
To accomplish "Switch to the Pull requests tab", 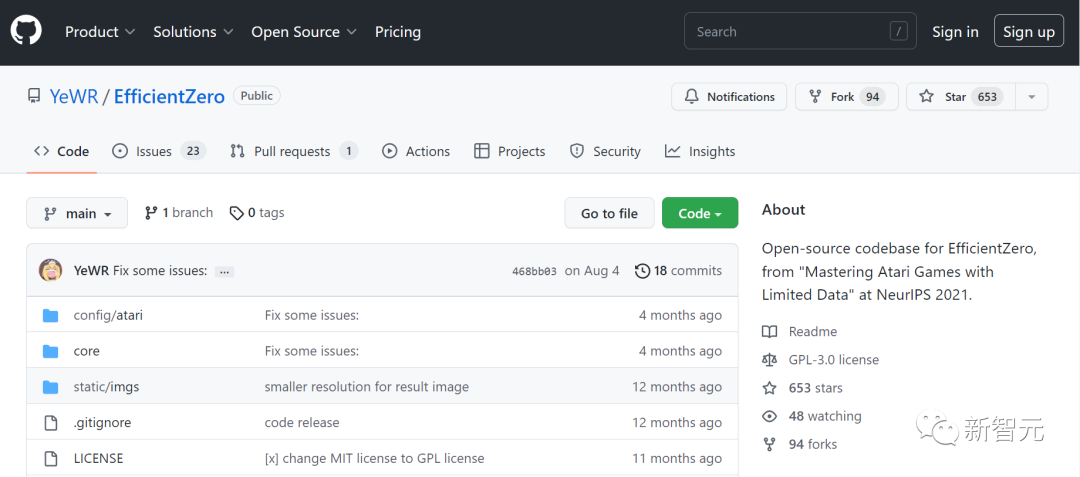I will 292,152.
